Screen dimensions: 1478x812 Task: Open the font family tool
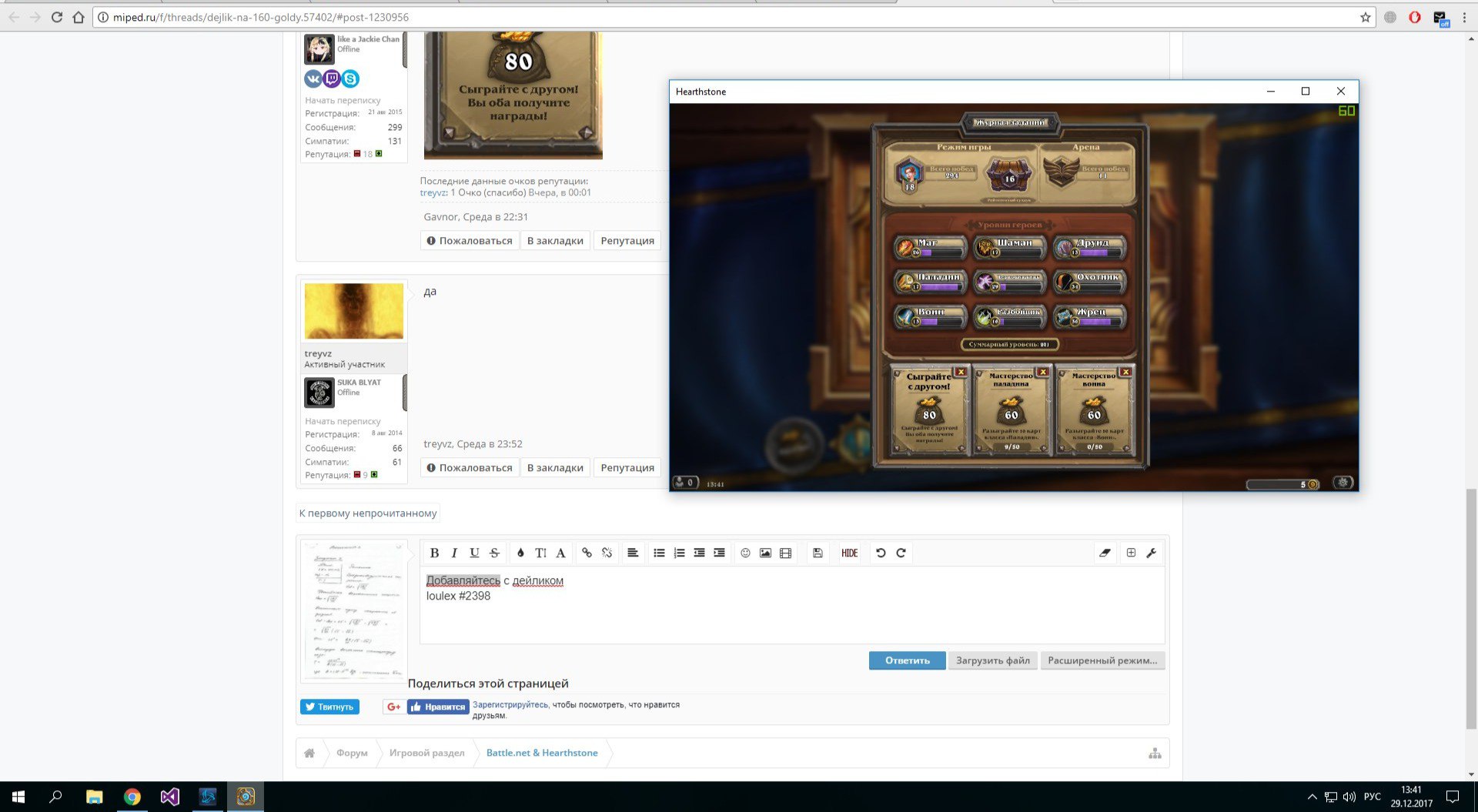pos(560,553)
